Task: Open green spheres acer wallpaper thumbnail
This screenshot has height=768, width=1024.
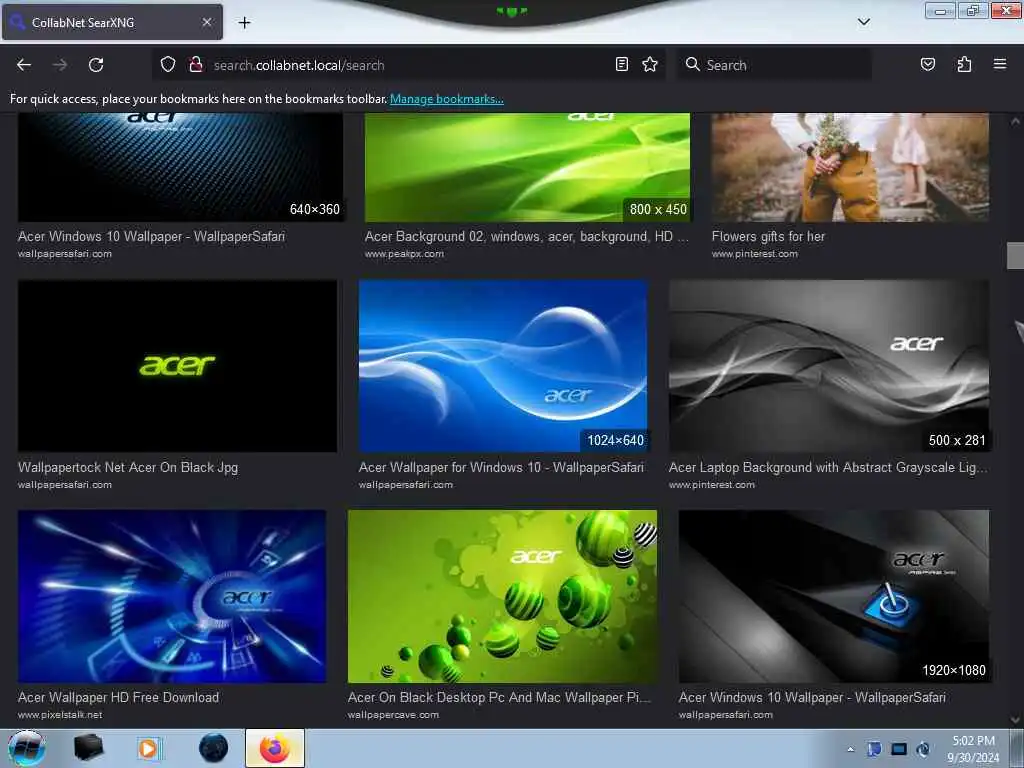Action: [502, 596]
